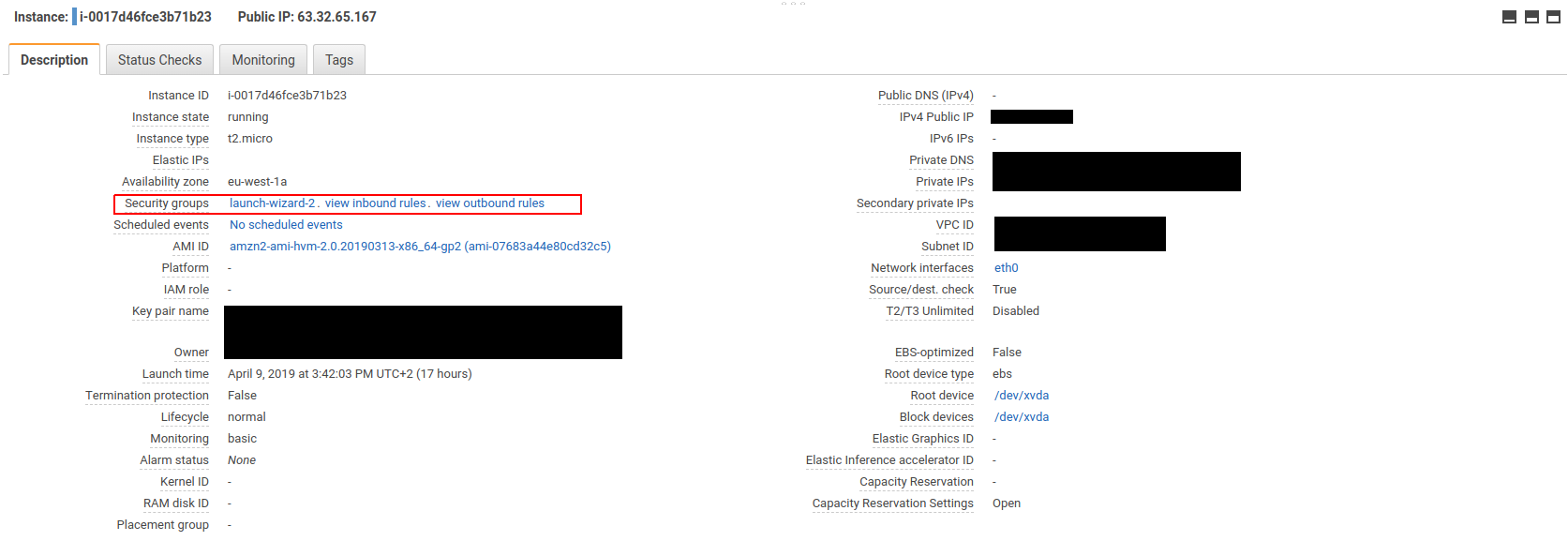The height and width of the screenshot is (541, 1568).
Task: Maximize the details pane using the last layout icon
Action: pos(1554,17)
